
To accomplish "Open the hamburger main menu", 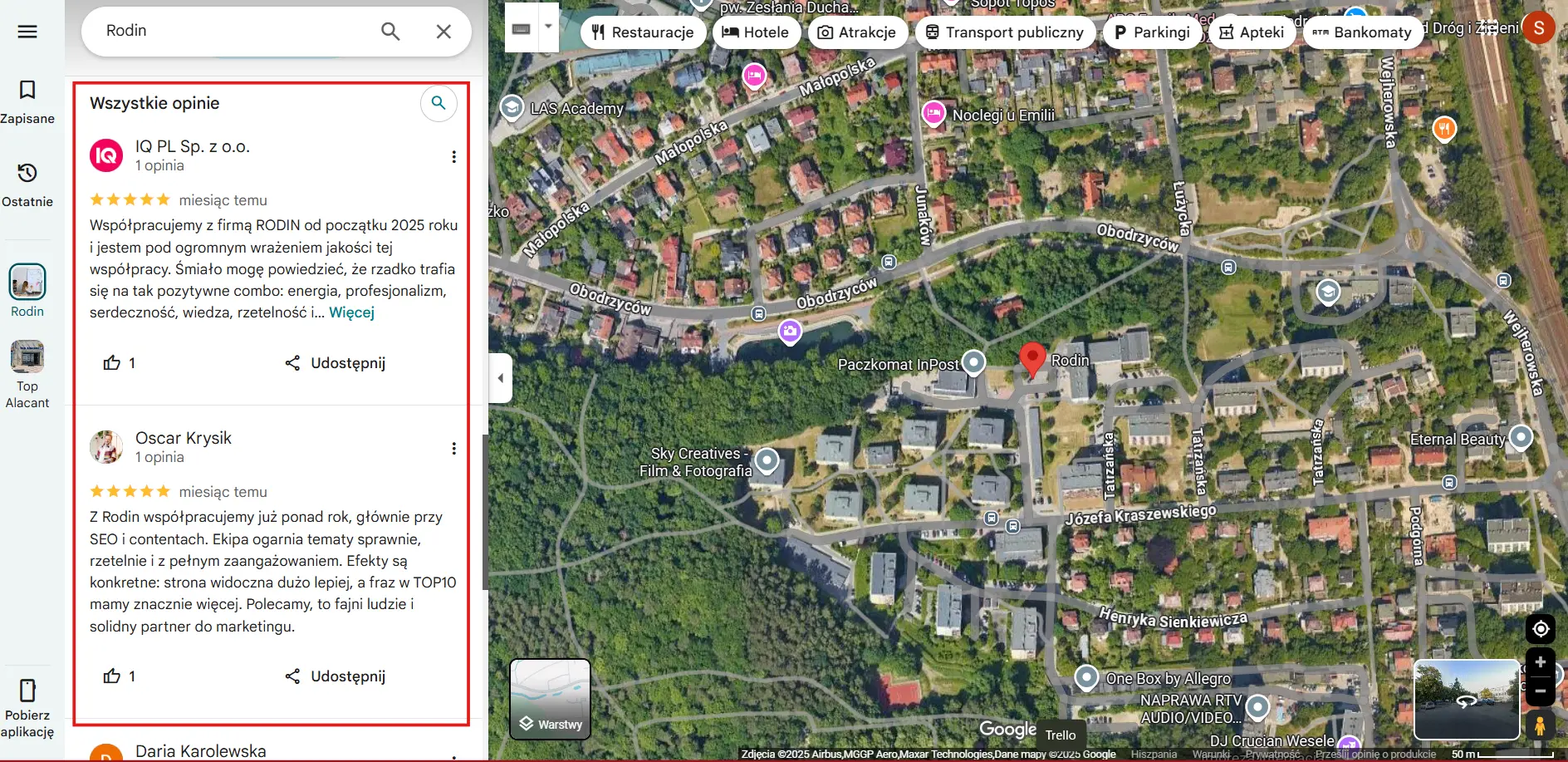I will (27, 32).
